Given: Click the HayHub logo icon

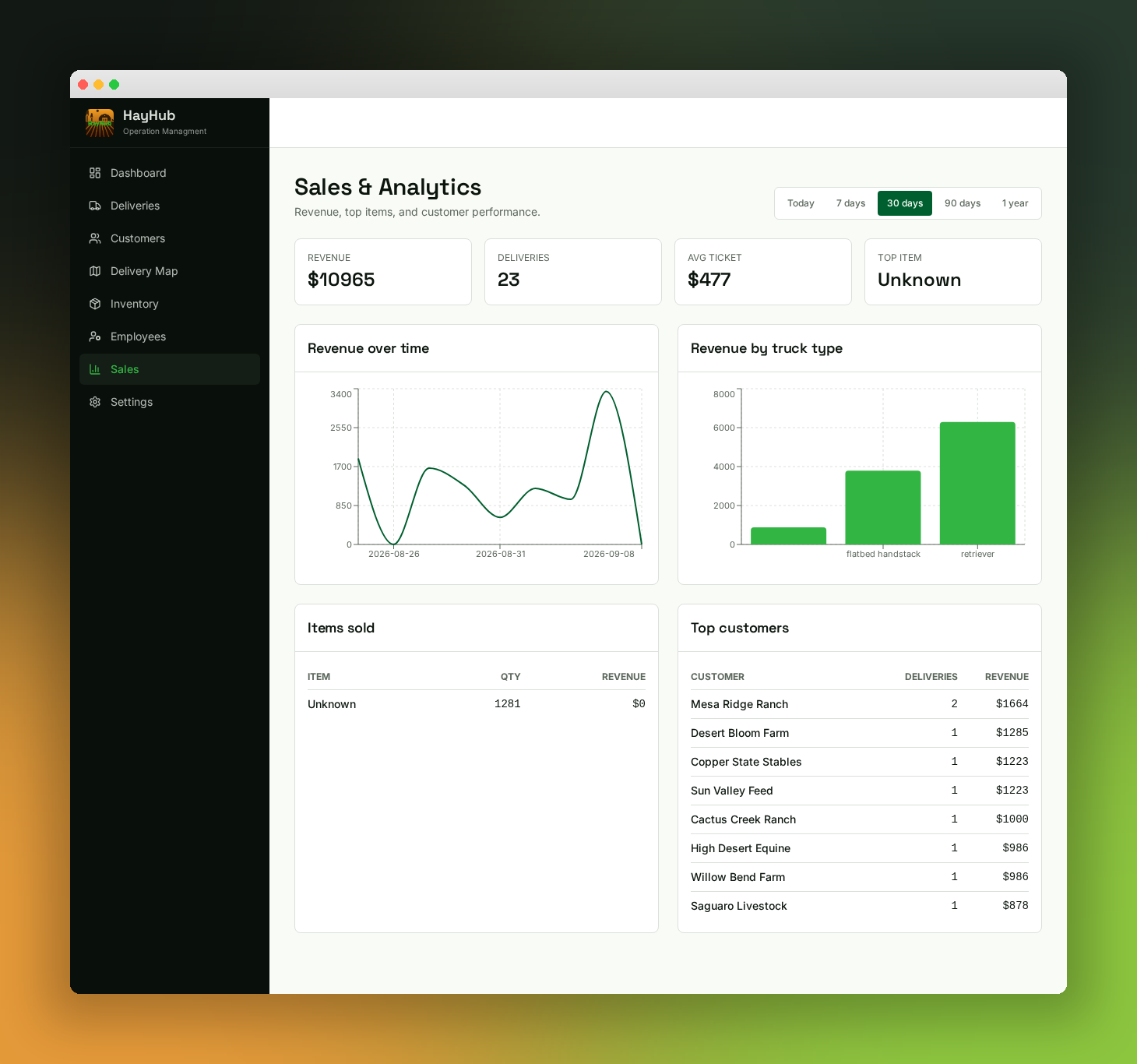Looking at the screenshot, I should click(x=100, y=123).
